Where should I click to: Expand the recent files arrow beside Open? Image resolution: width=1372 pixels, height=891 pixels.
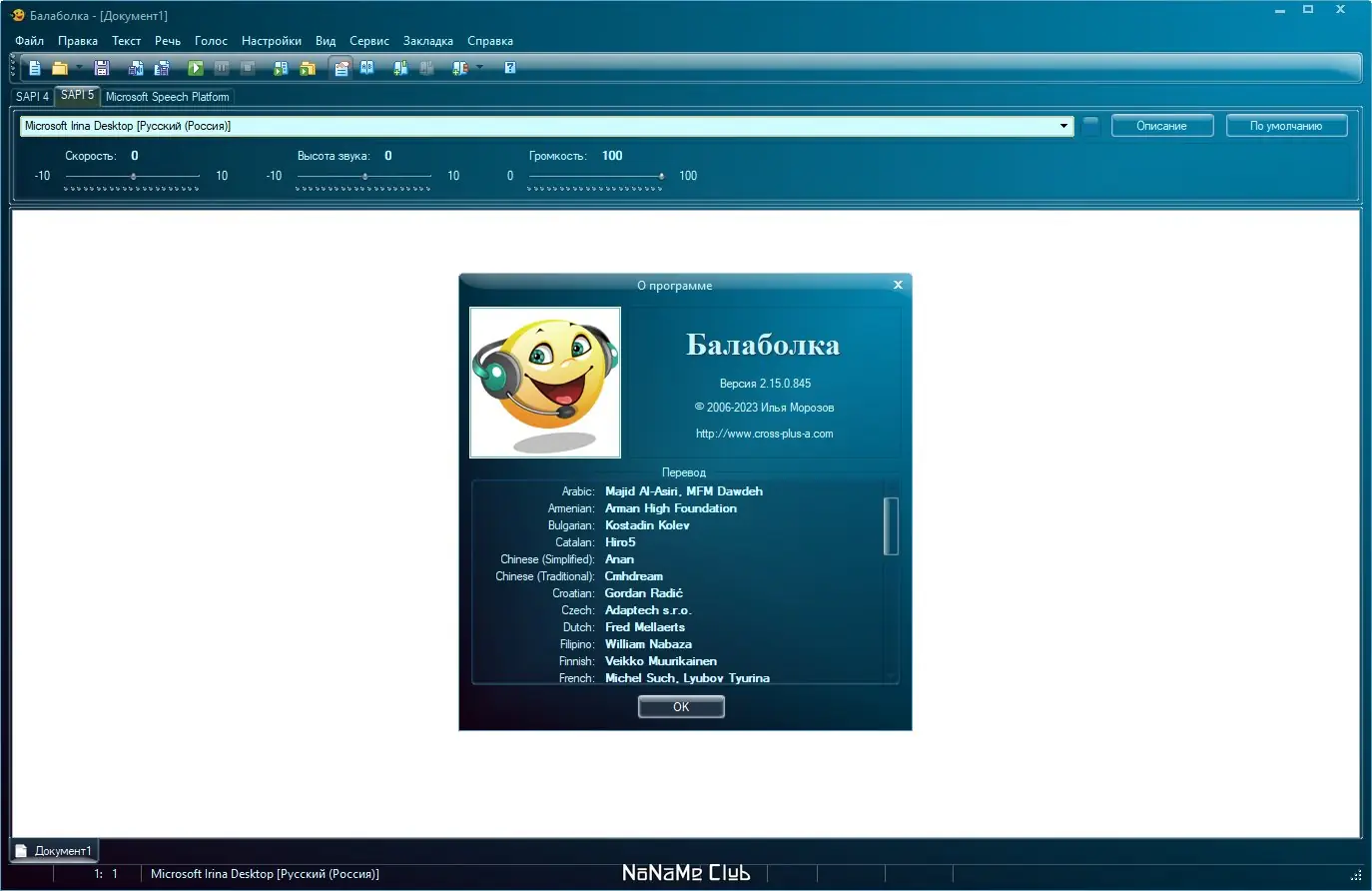point(79,68)
